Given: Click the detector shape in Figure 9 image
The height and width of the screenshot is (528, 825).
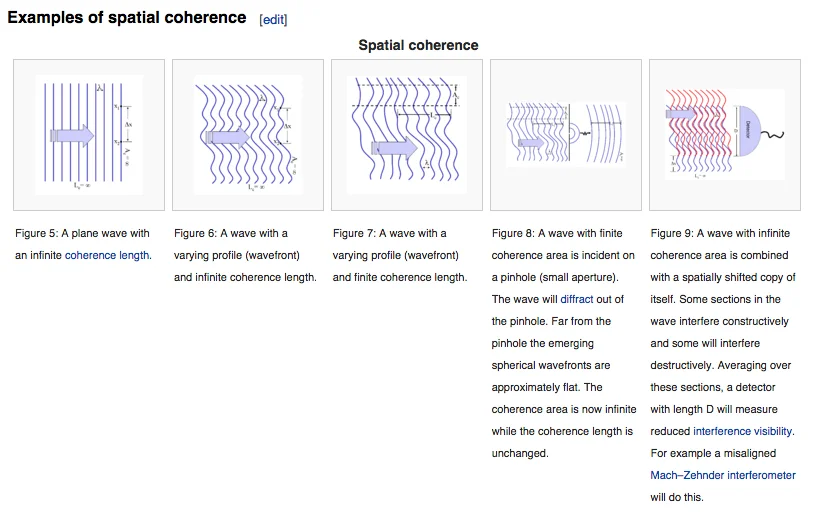Looking at the screenshot, I should pos(750,130).
